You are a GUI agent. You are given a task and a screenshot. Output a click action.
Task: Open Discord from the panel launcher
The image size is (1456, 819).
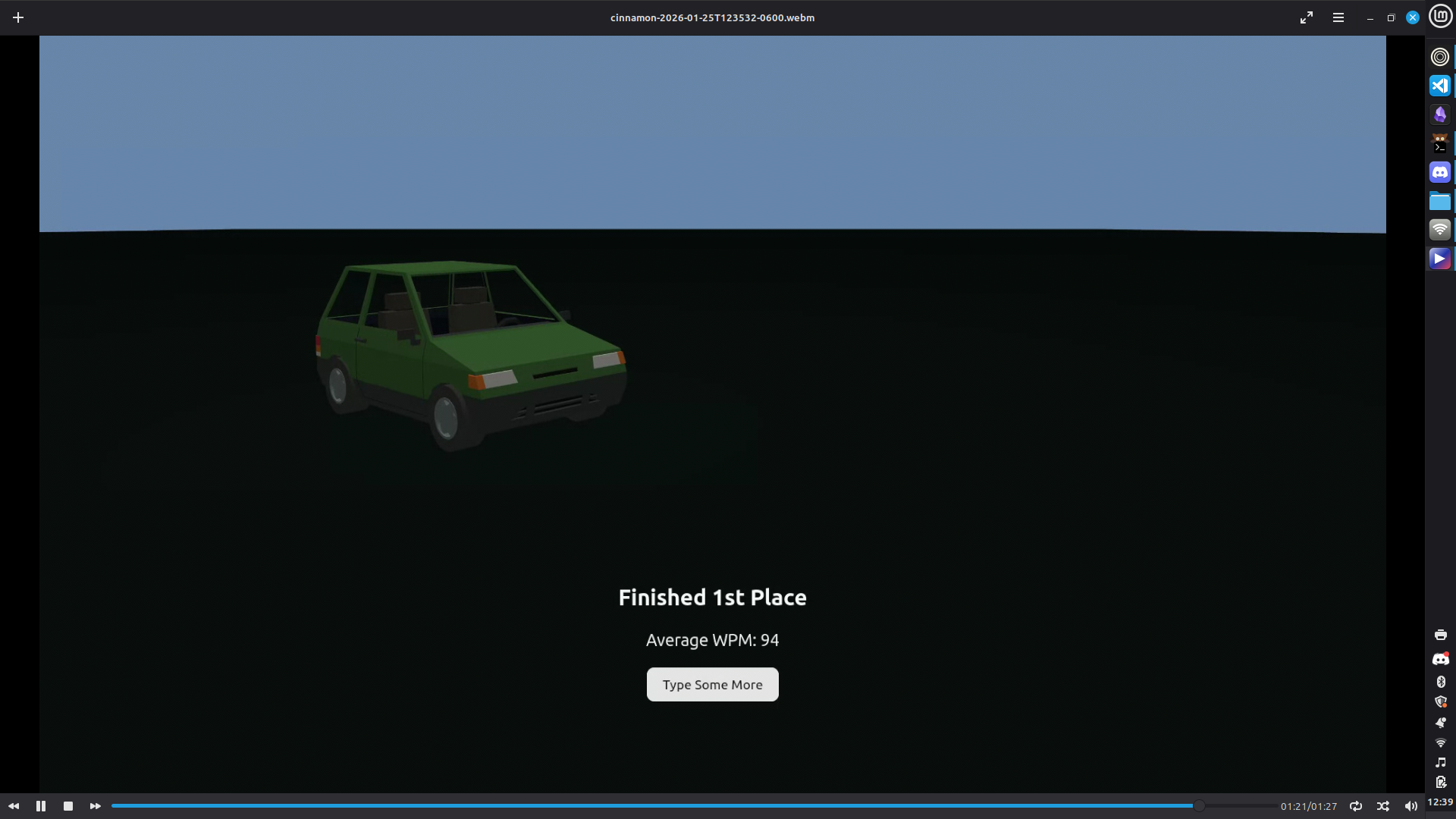pyautogui.click(x=1440, y=172)
